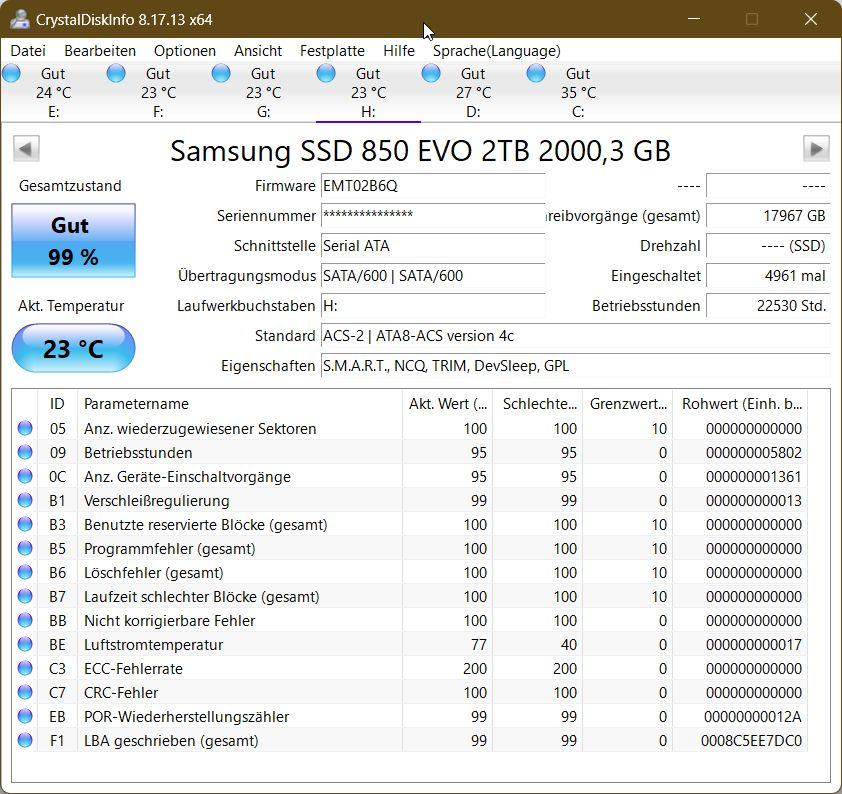842x794 pixels.
Task: Click the Parametername column header
Action: [x=239, y=404]
